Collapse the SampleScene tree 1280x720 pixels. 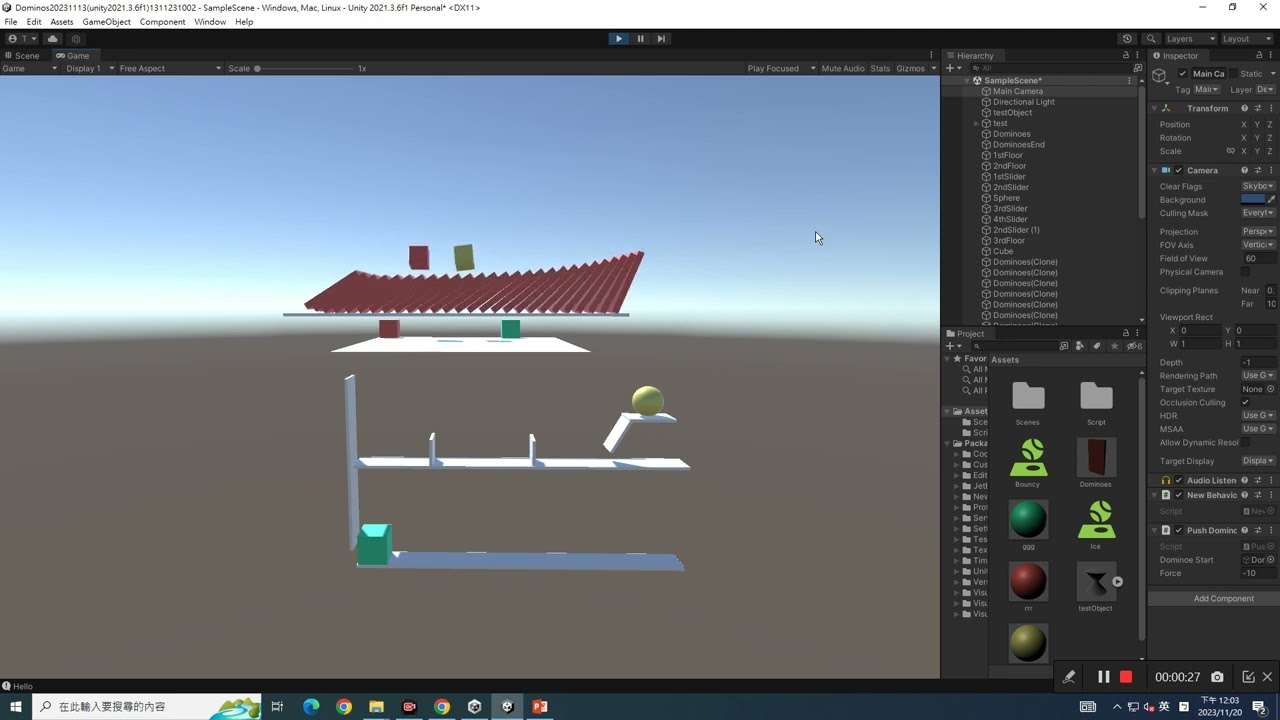tap(967, 80)
